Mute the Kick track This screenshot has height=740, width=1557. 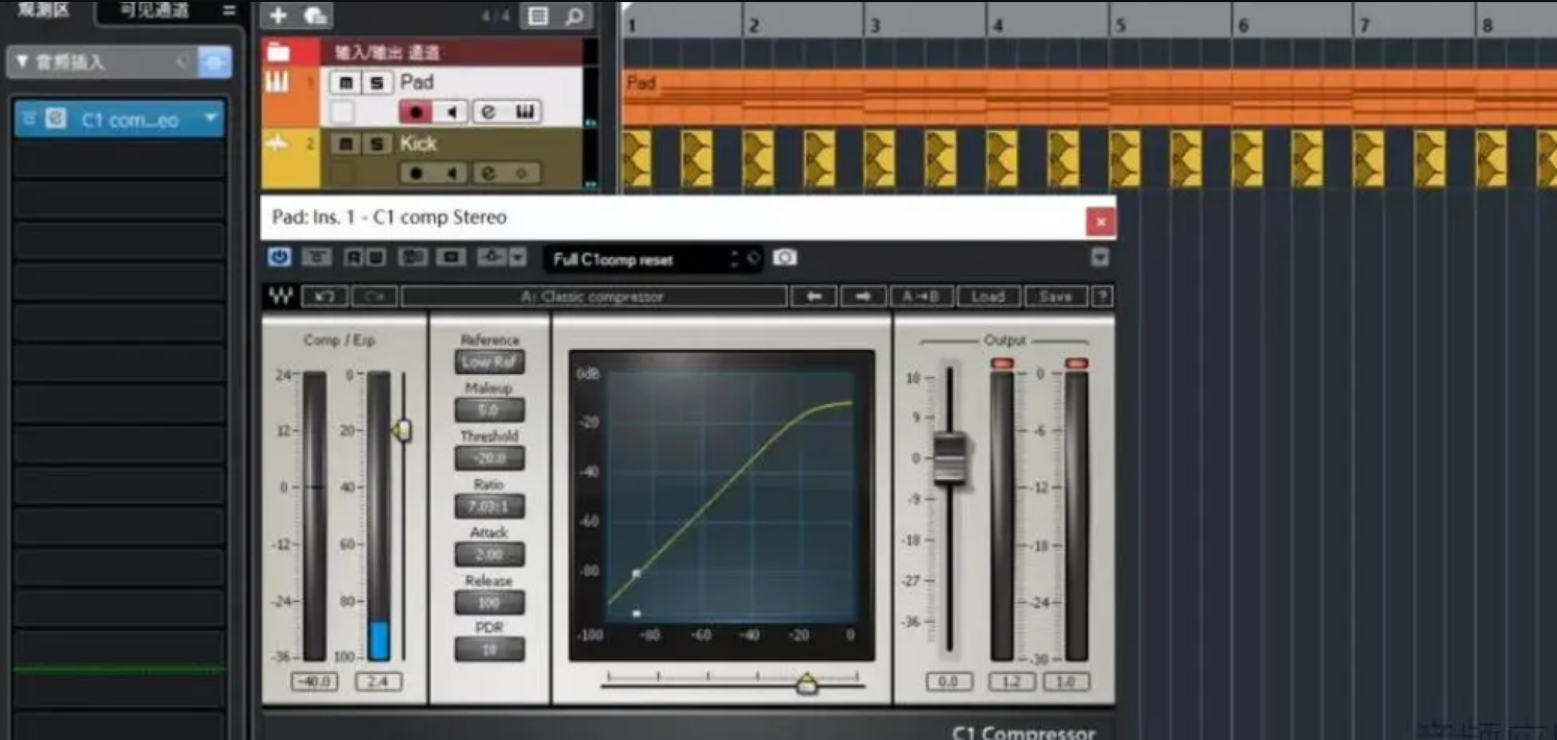[345, 144]
